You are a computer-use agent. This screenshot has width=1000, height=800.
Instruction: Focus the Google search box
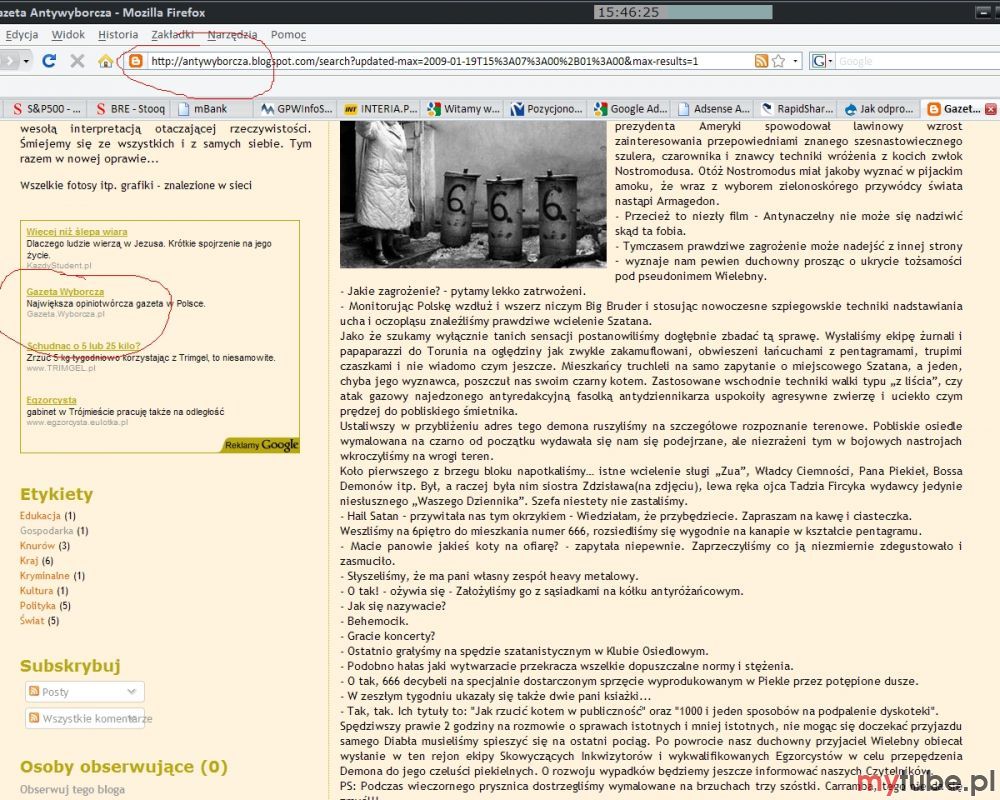coord(917,61)
